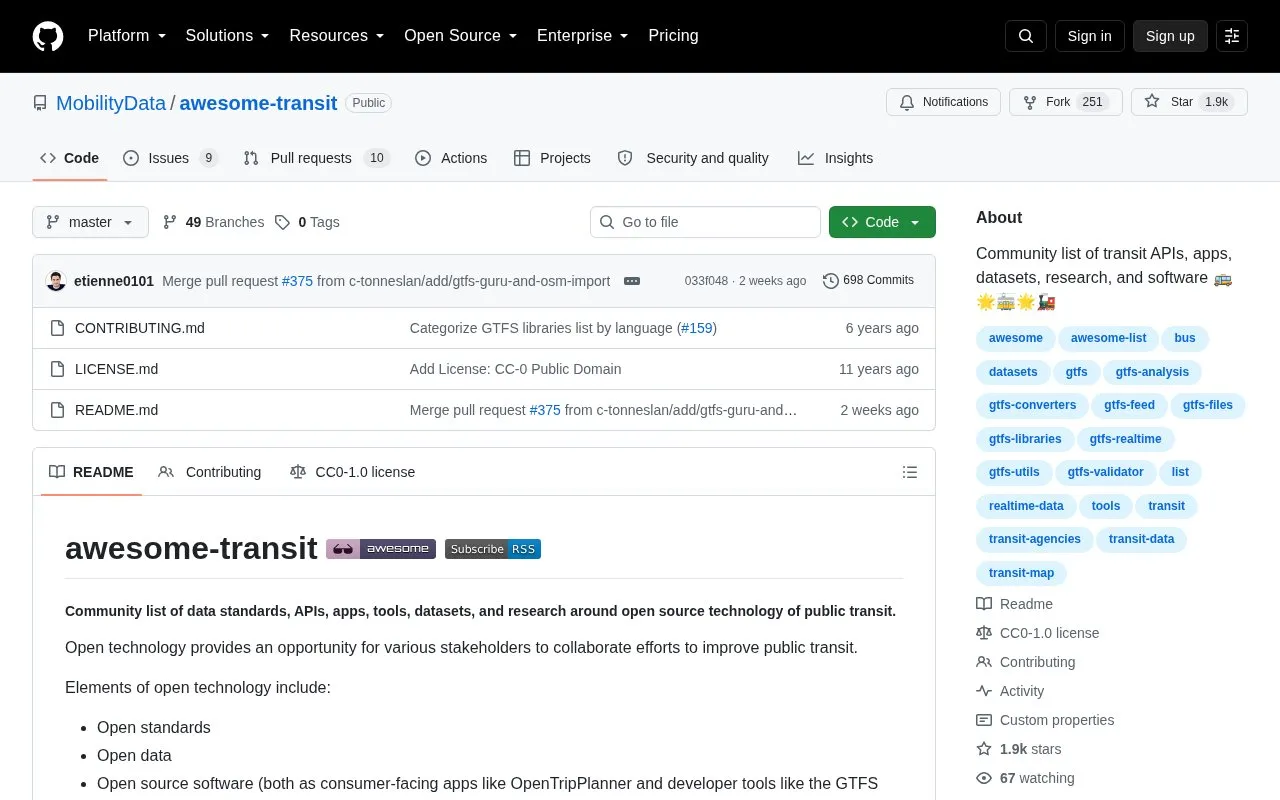Select the CC0-1.0 license tab
The height and width of the screenshot is (800, 1280).
(x=352, y=472)
